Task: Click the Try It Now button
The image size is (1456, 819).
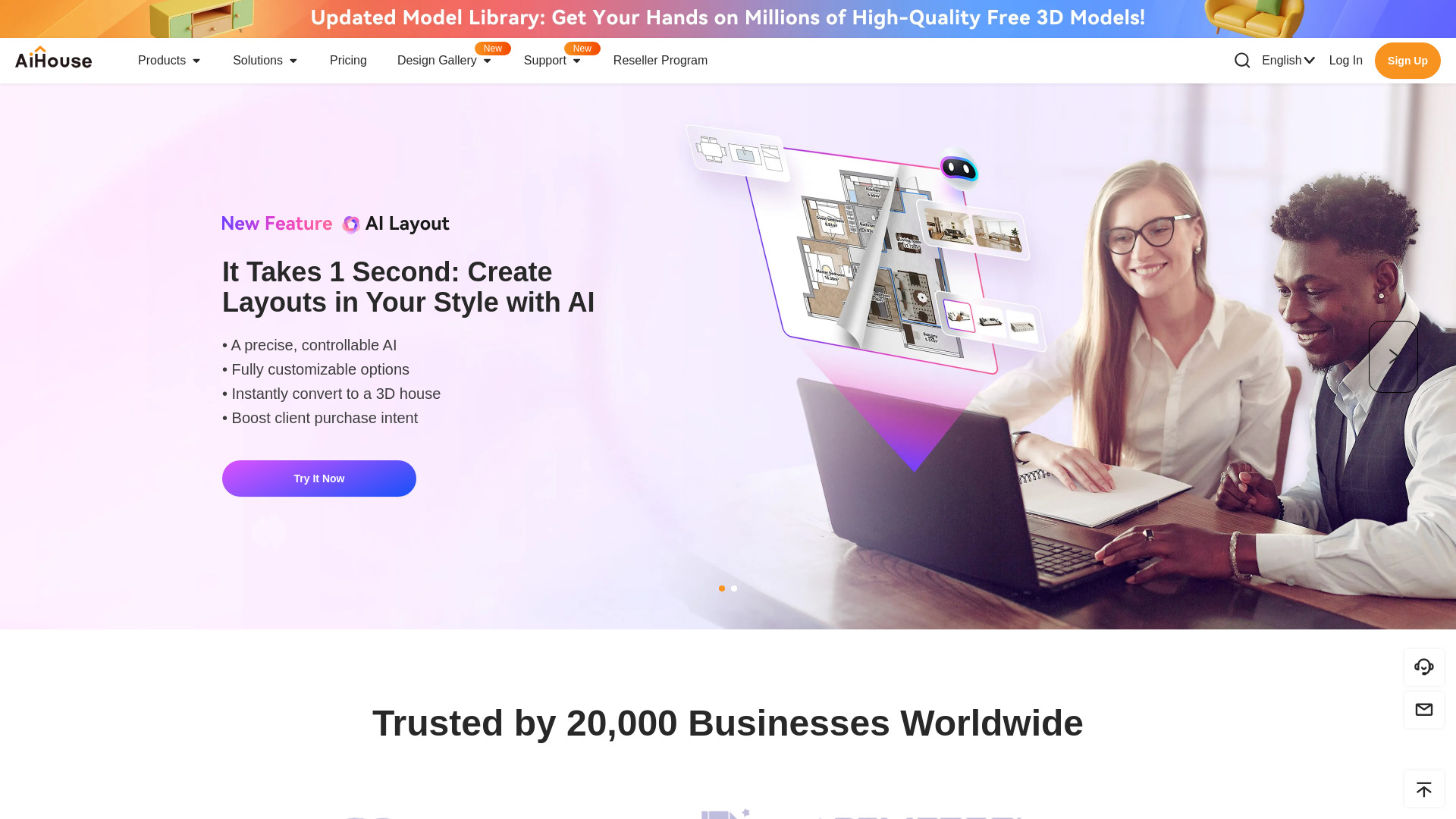Action: [x=319, y=478]
